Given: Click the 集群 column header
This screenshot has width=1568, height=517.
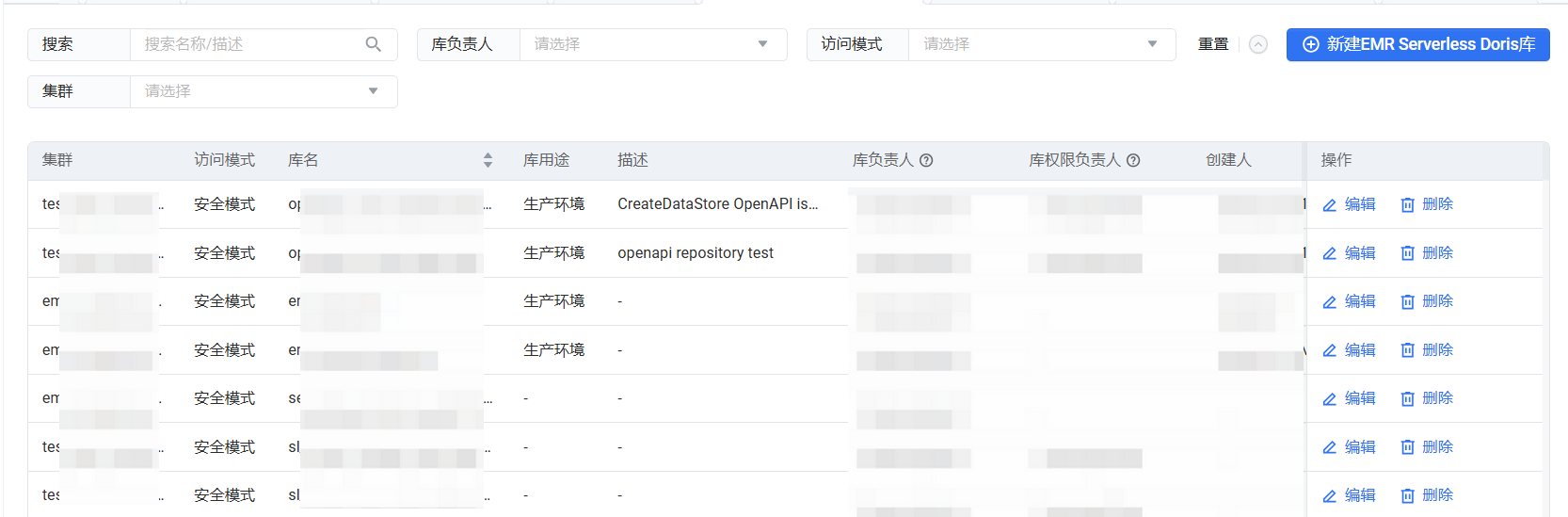Looking at the screenshot, I should click(x=57, y=160).
